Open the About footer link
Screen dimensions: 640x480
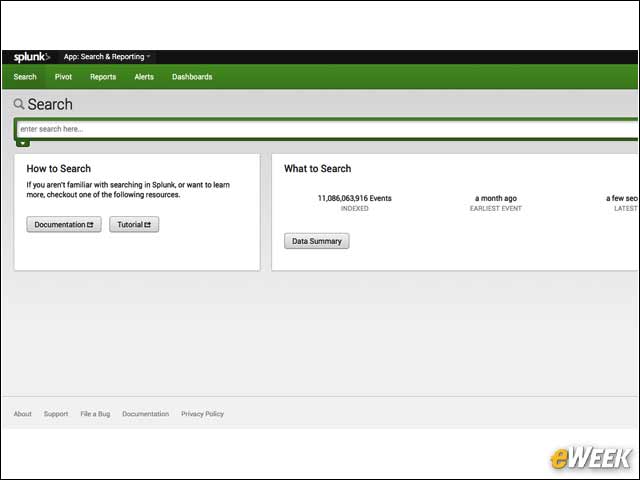[22, 414]
